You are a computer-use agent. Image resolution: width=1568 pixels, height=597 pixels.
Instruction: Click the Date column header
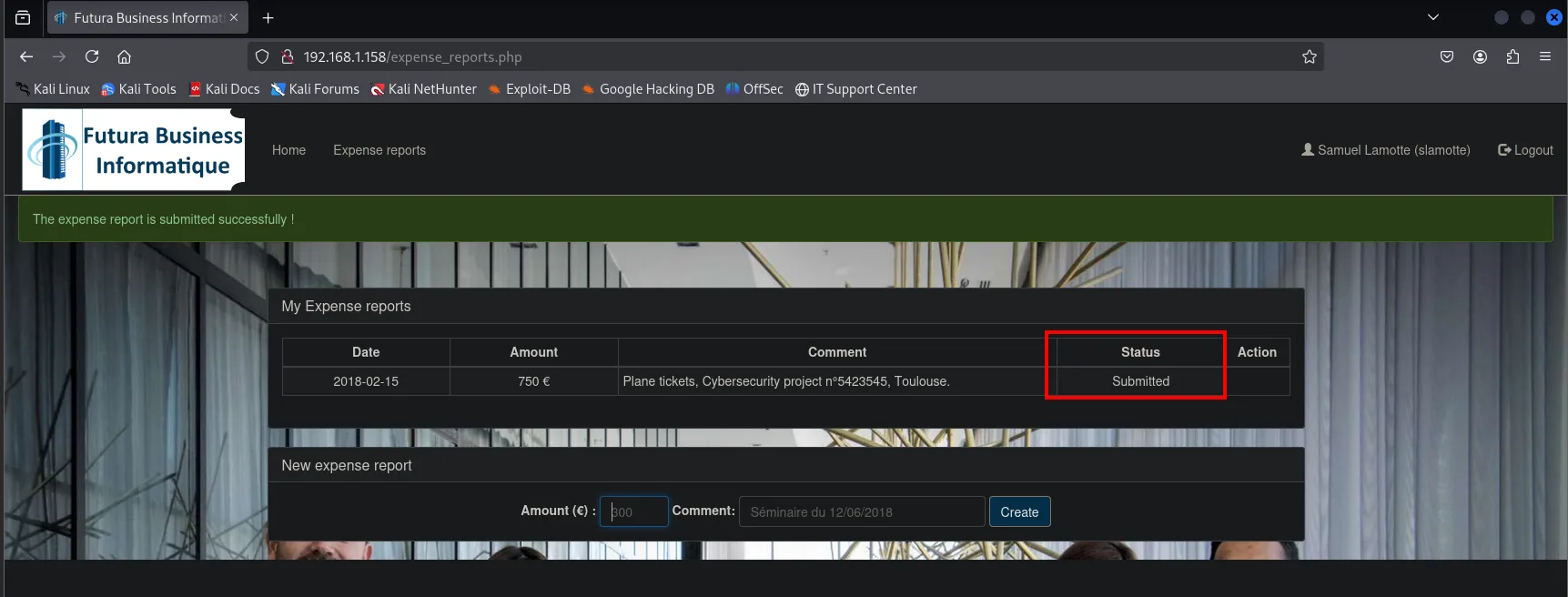tap(366, 352)
